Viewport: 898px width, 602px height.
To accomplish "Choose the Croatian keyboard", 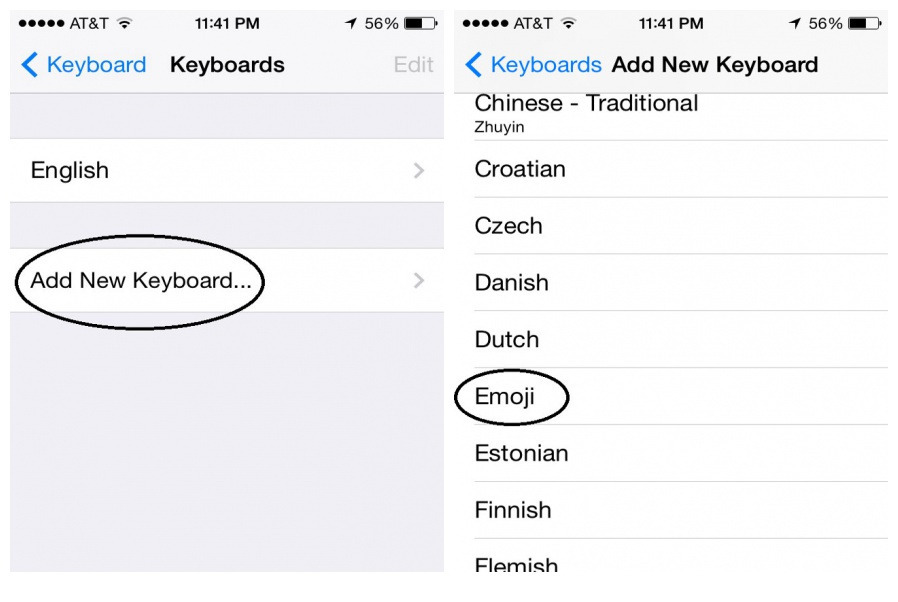I will tap(520, 169).
